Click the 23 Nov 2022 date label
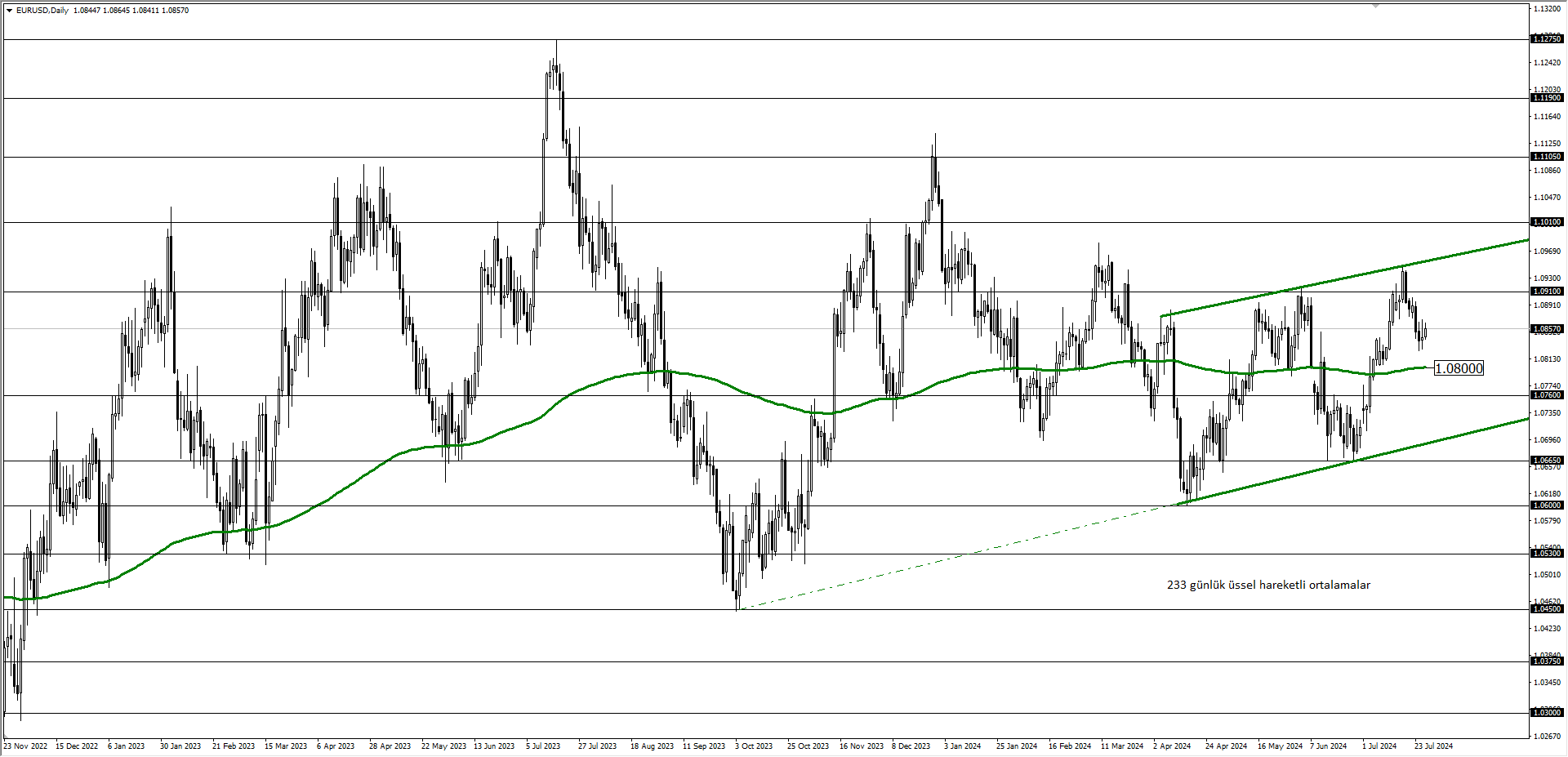This screenshot has width=1568, height=757. point(25,746)
